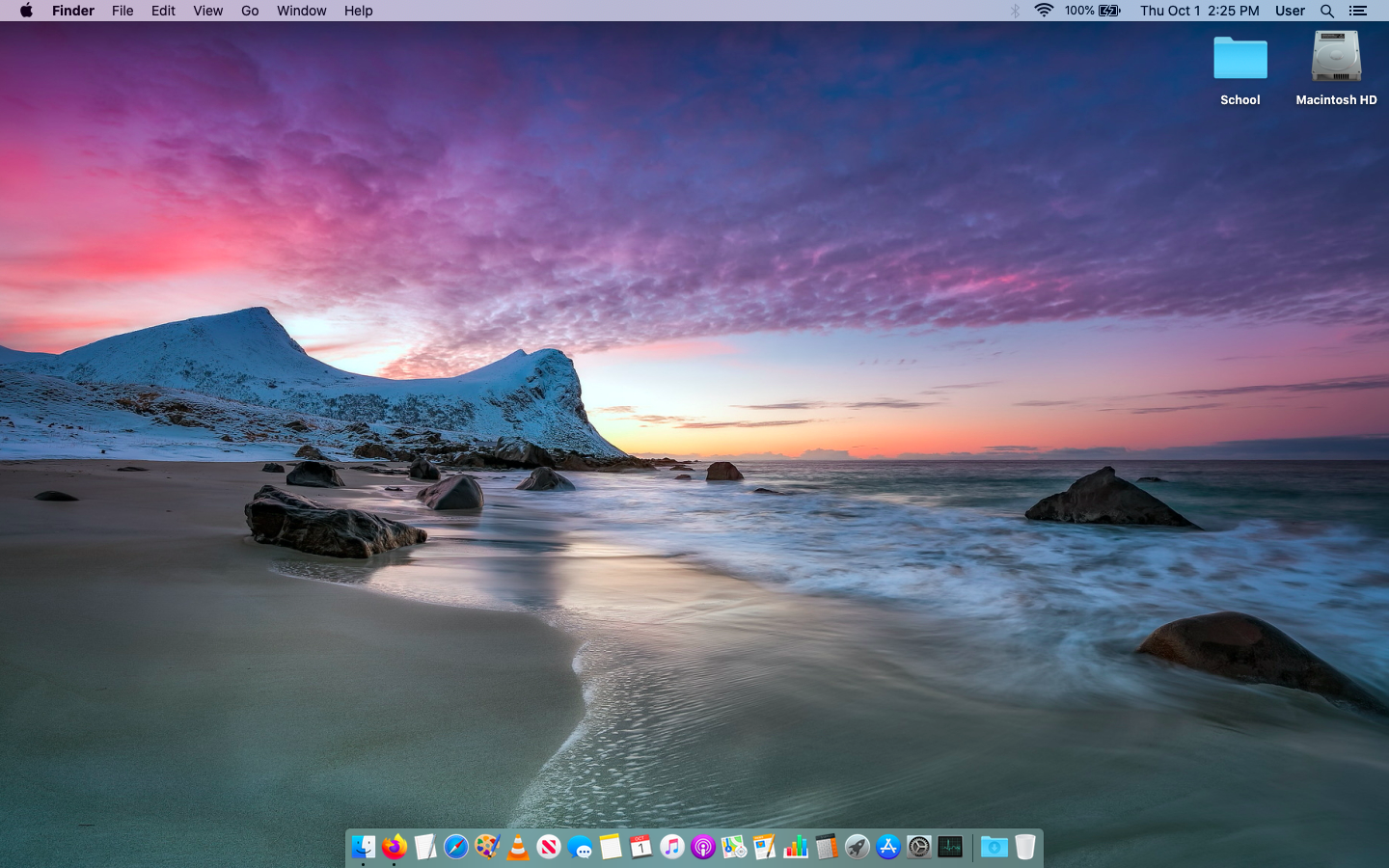Image resolution: width=1389 pixels, height=868 pixels.
Task: Open Numbers bar chart icon
Action: tap(796, 847)
